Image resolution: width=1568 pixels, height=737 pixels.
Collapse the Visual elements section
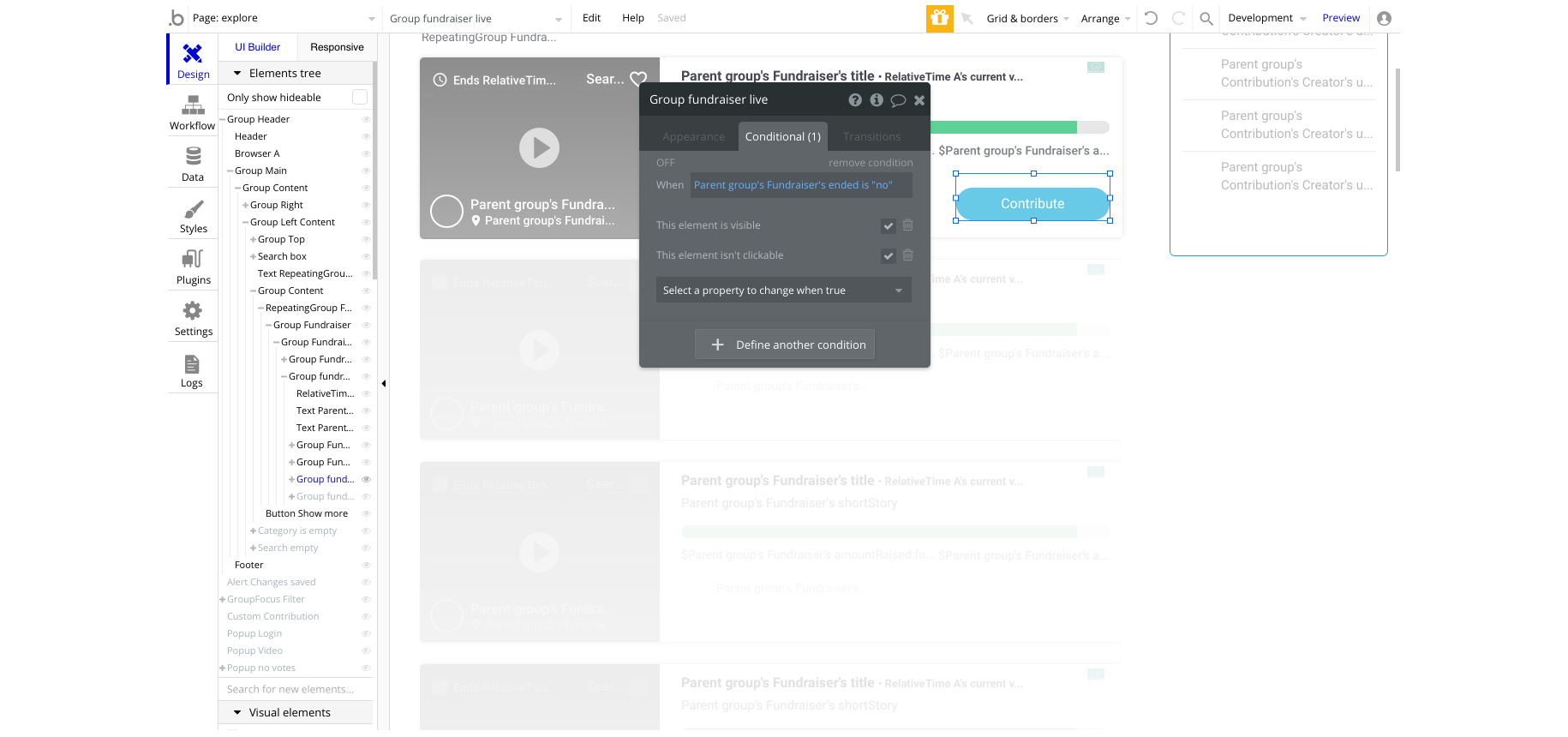click(237, 713)
